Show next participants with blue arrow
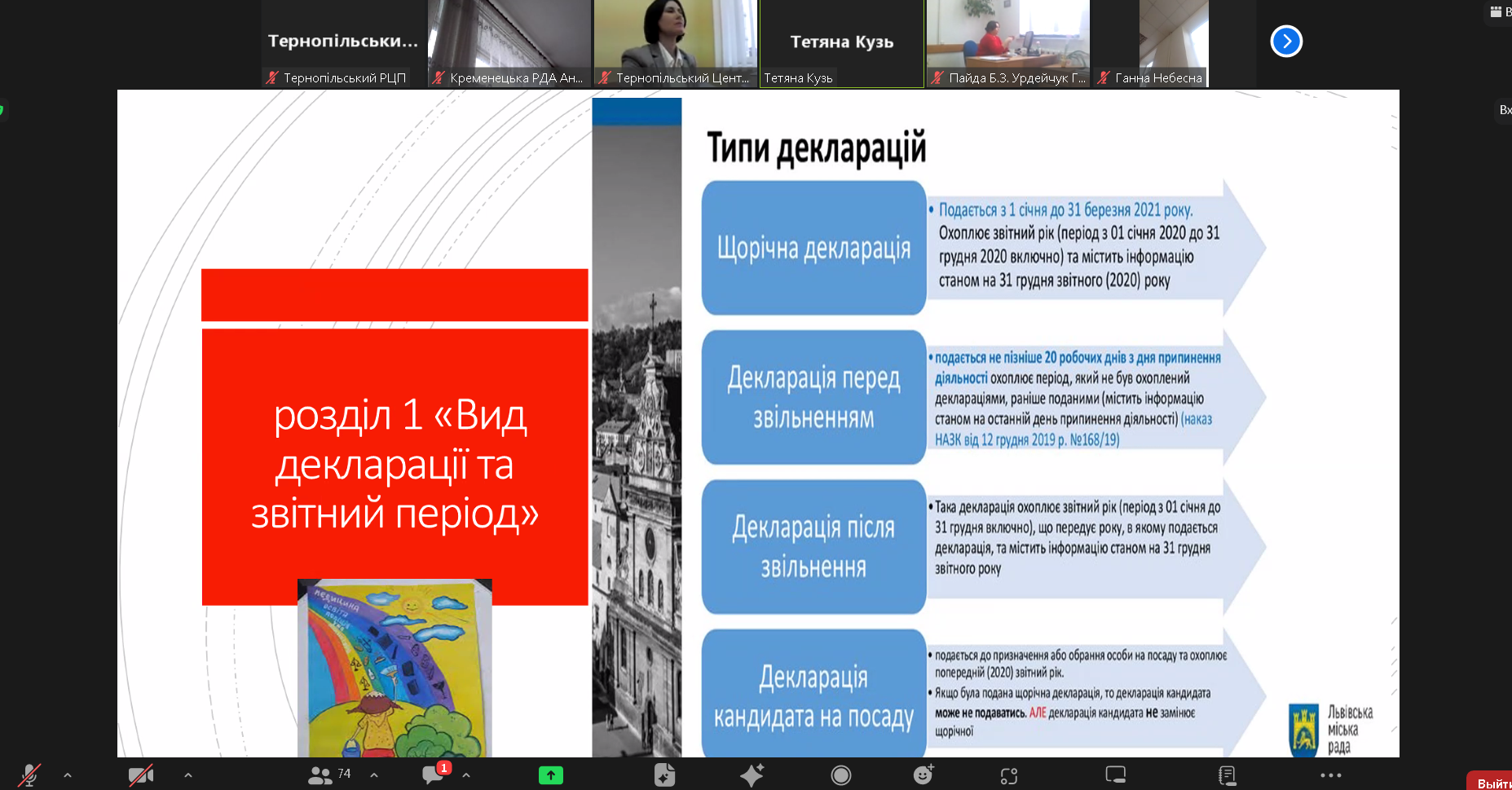Viewport: 1512px width, 790px height. pyautogui.click(x=1286, y=41)
